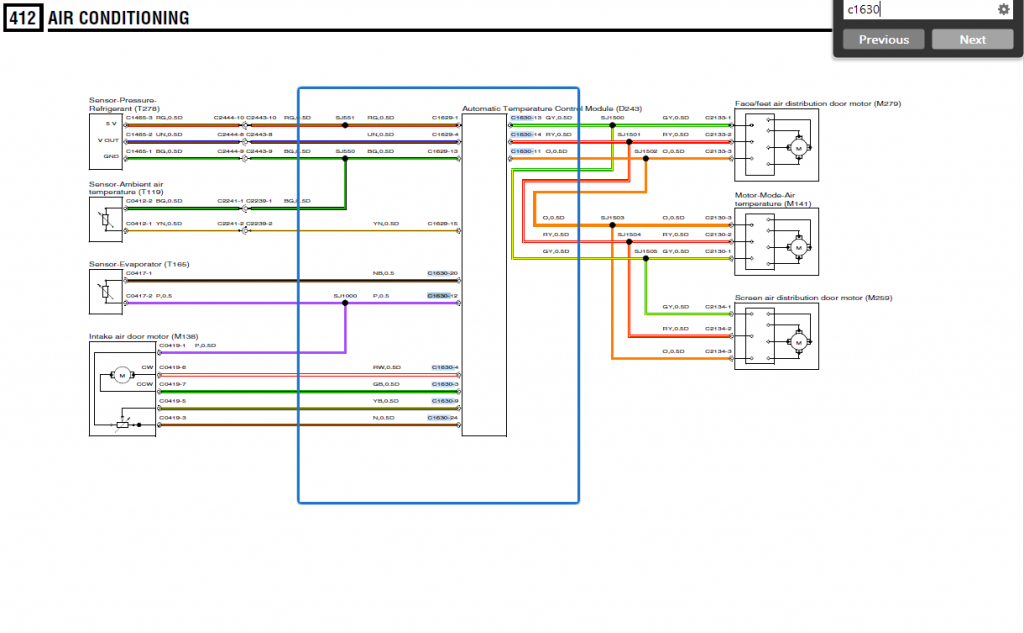Click splice label SJ1503
The width and height of the screenshot is (1024, 633).
(x=612, y=218)
